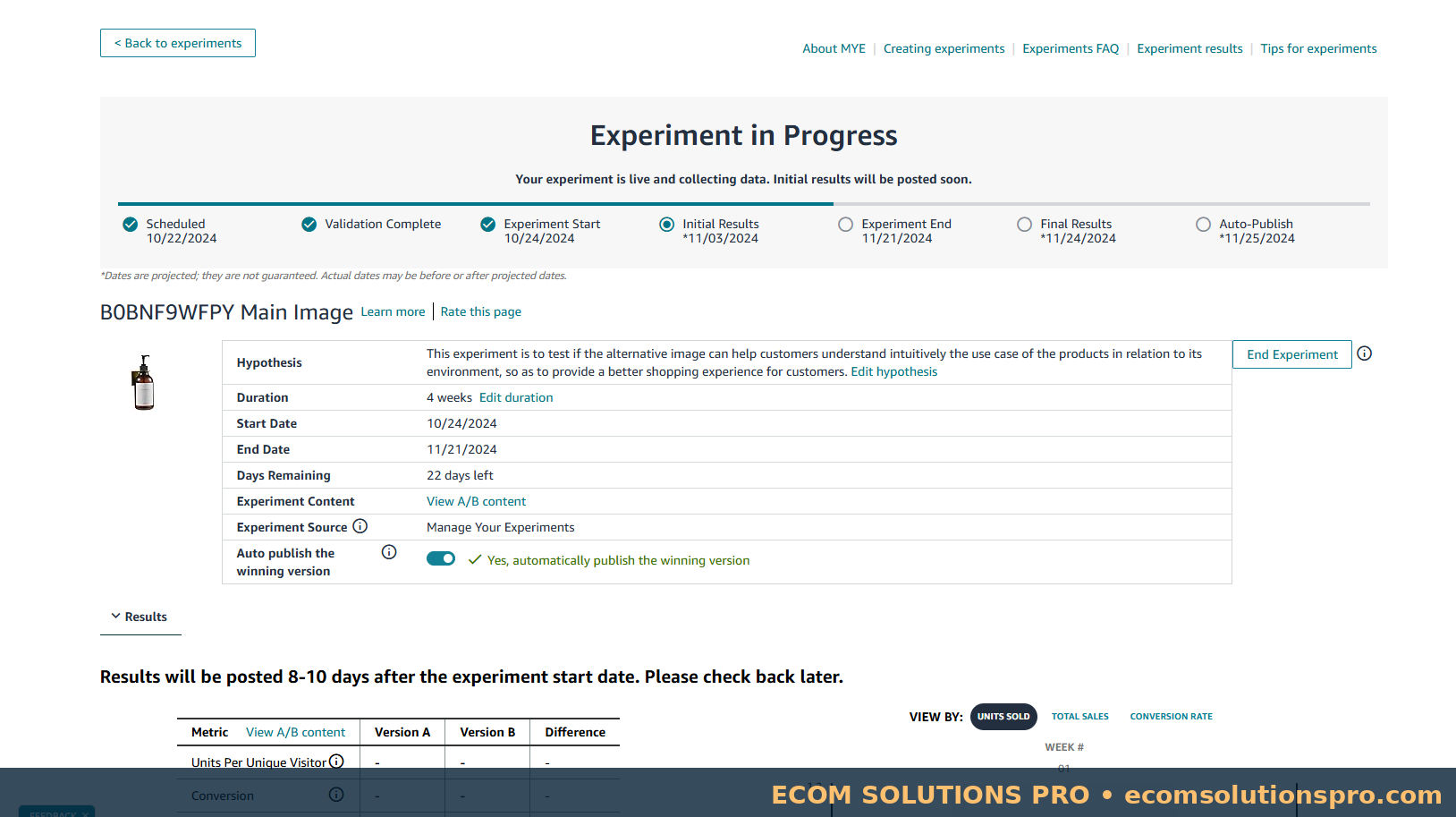Click info icon for Auto publish winning version
This screenshot has height=817, width=1456.
389,552
